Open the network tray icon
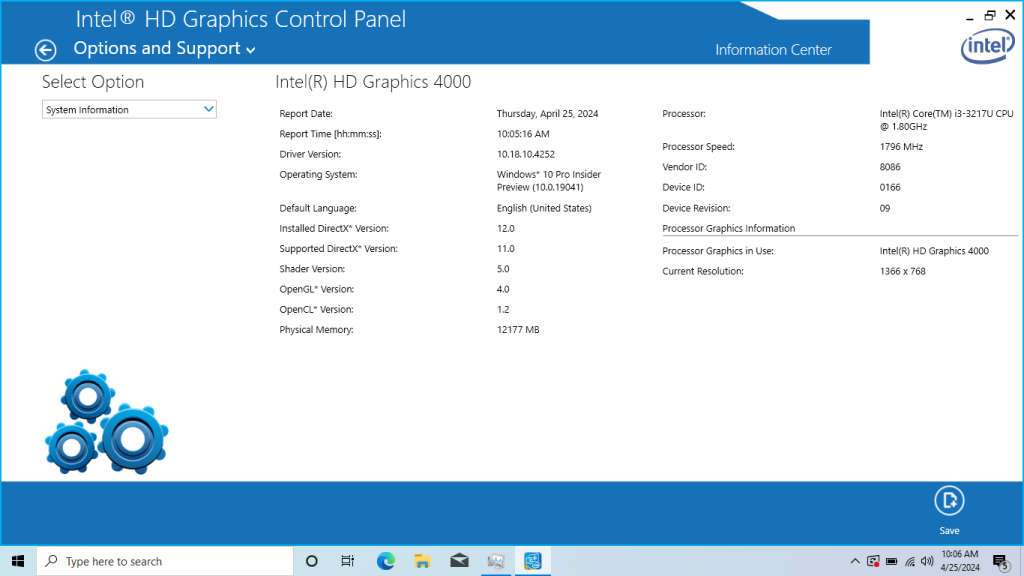This screenshot has width=1024, height=576. pos(909,561)
